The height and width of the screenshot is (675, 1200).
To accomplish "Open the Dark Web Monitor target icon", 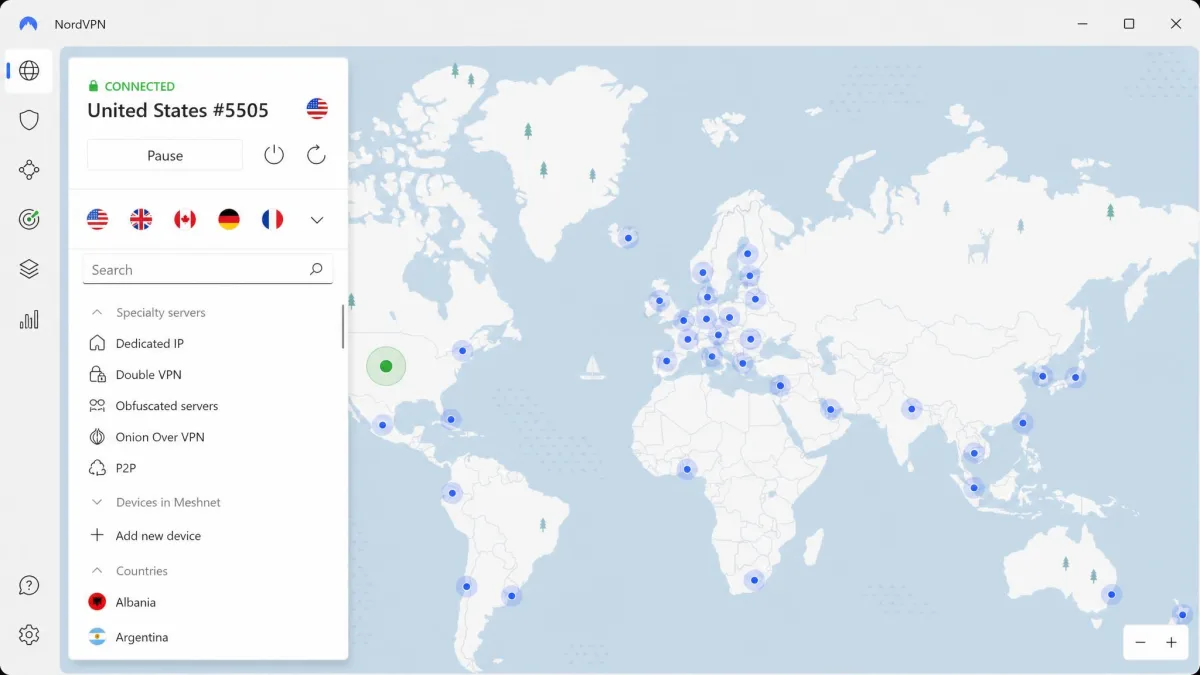I will point(29,219).
